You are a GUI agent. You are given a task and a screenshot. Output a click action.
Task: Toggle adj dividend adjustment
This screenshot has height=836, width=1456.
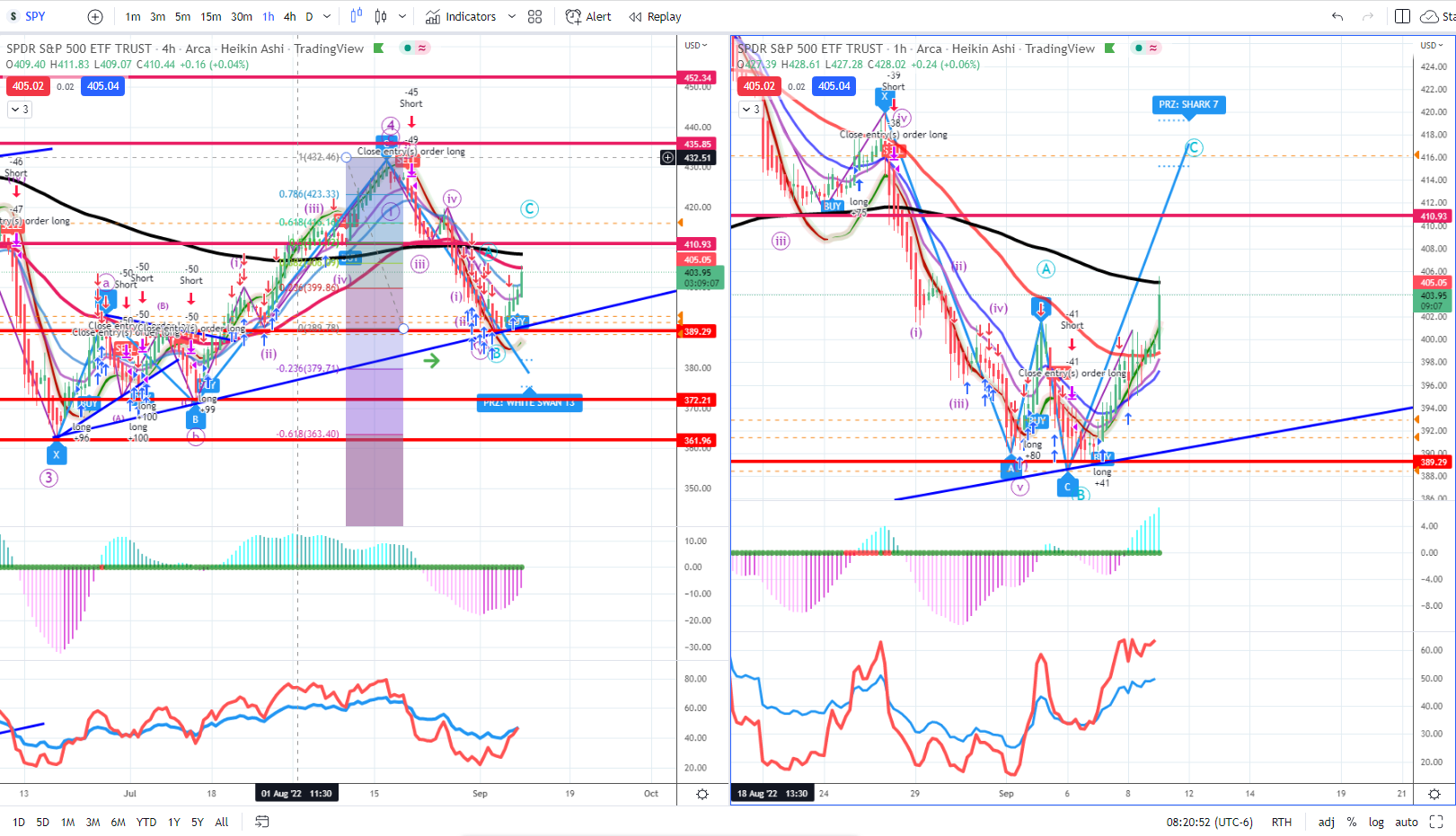[x=1326, y=822]
